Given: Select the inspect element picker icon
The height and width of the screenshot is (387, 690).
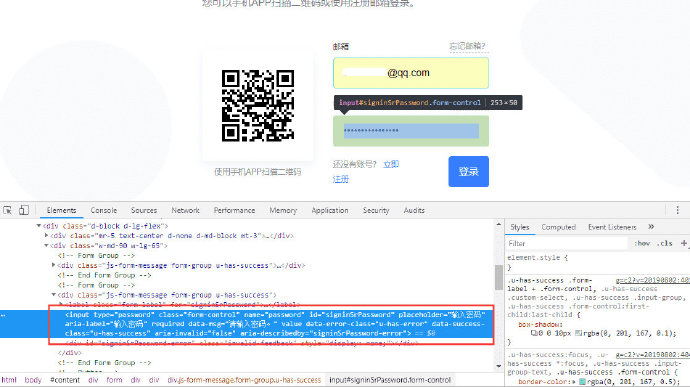Looking at the screenshot, I should pyautogui.click(x=7, y=210).
